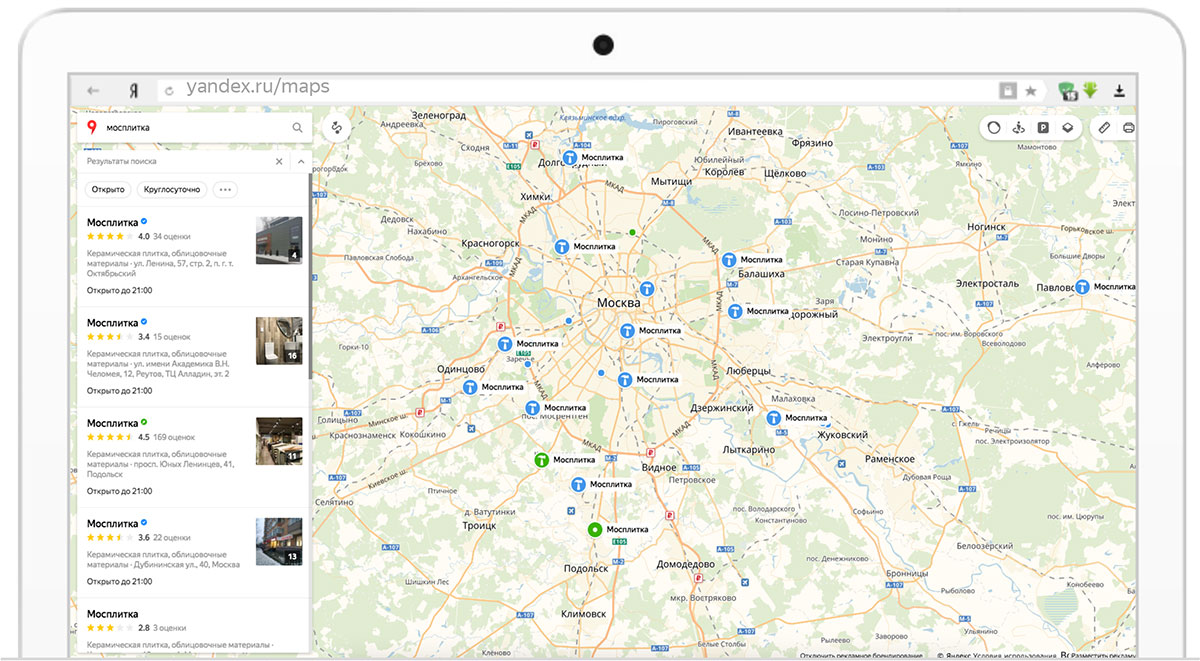Select the Мосплитка marker near Балашиха
The height and width of the screenshot is (661, 1200).
click(x=730, y=260)
